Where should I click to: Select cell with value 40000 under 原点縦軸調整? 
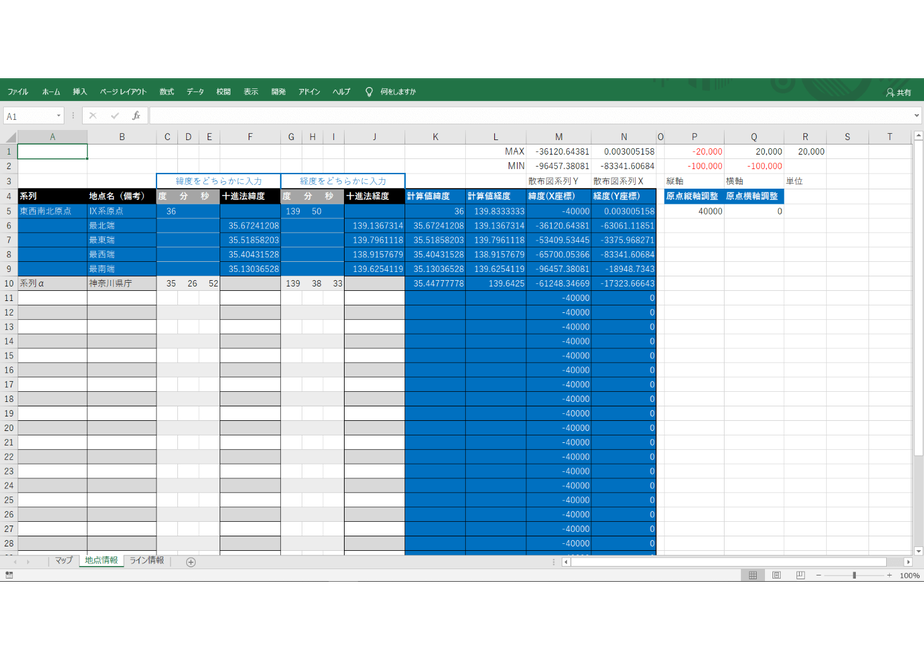pyautogui.click(x=694, y=211)
